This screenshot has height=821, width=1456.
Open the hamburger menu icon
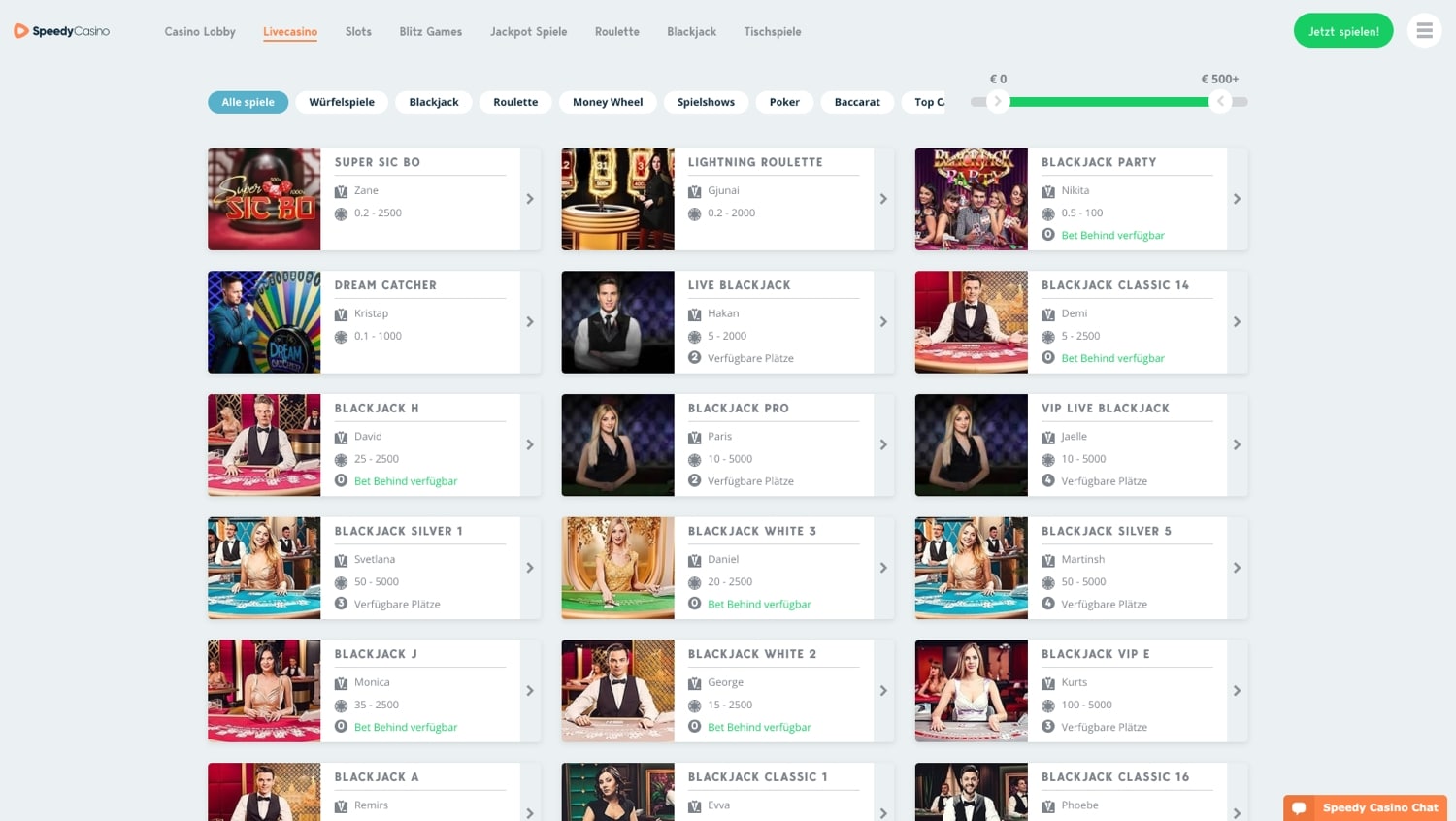point(1424,31)
